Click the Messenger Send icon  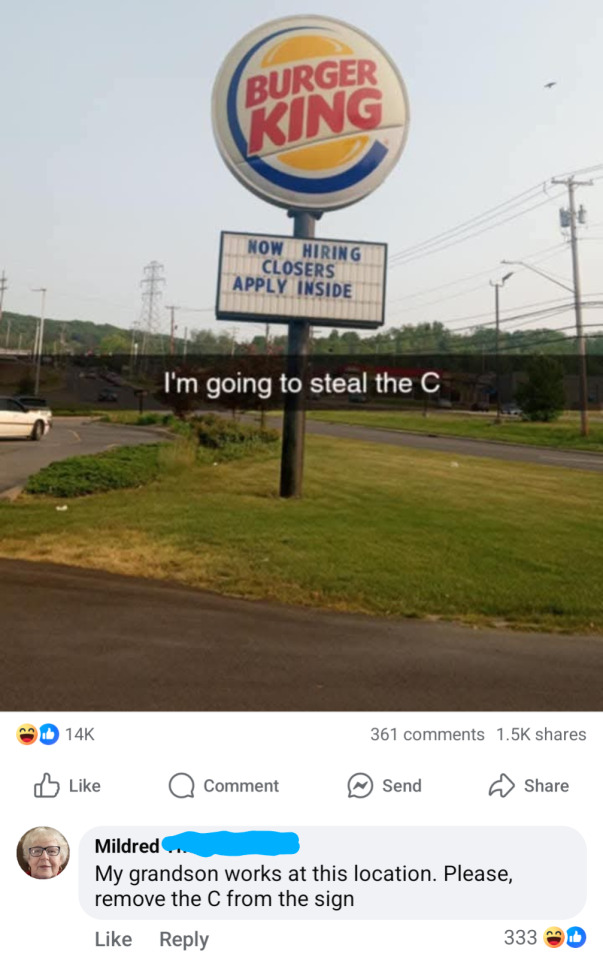[x=360, y=786]
